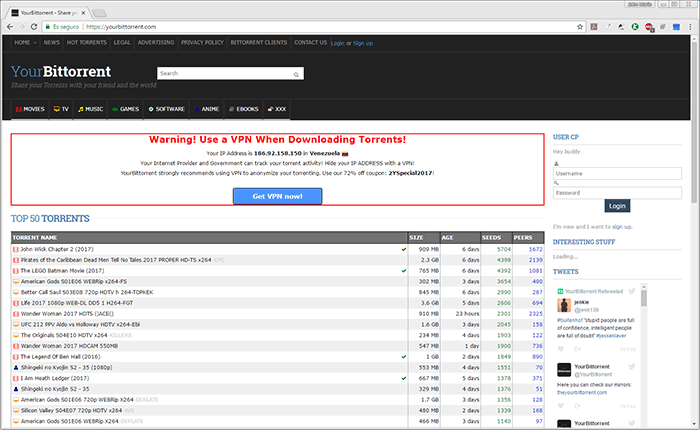Click the Login link in top bar
This screenshot has height=430, width=700.
338,43
